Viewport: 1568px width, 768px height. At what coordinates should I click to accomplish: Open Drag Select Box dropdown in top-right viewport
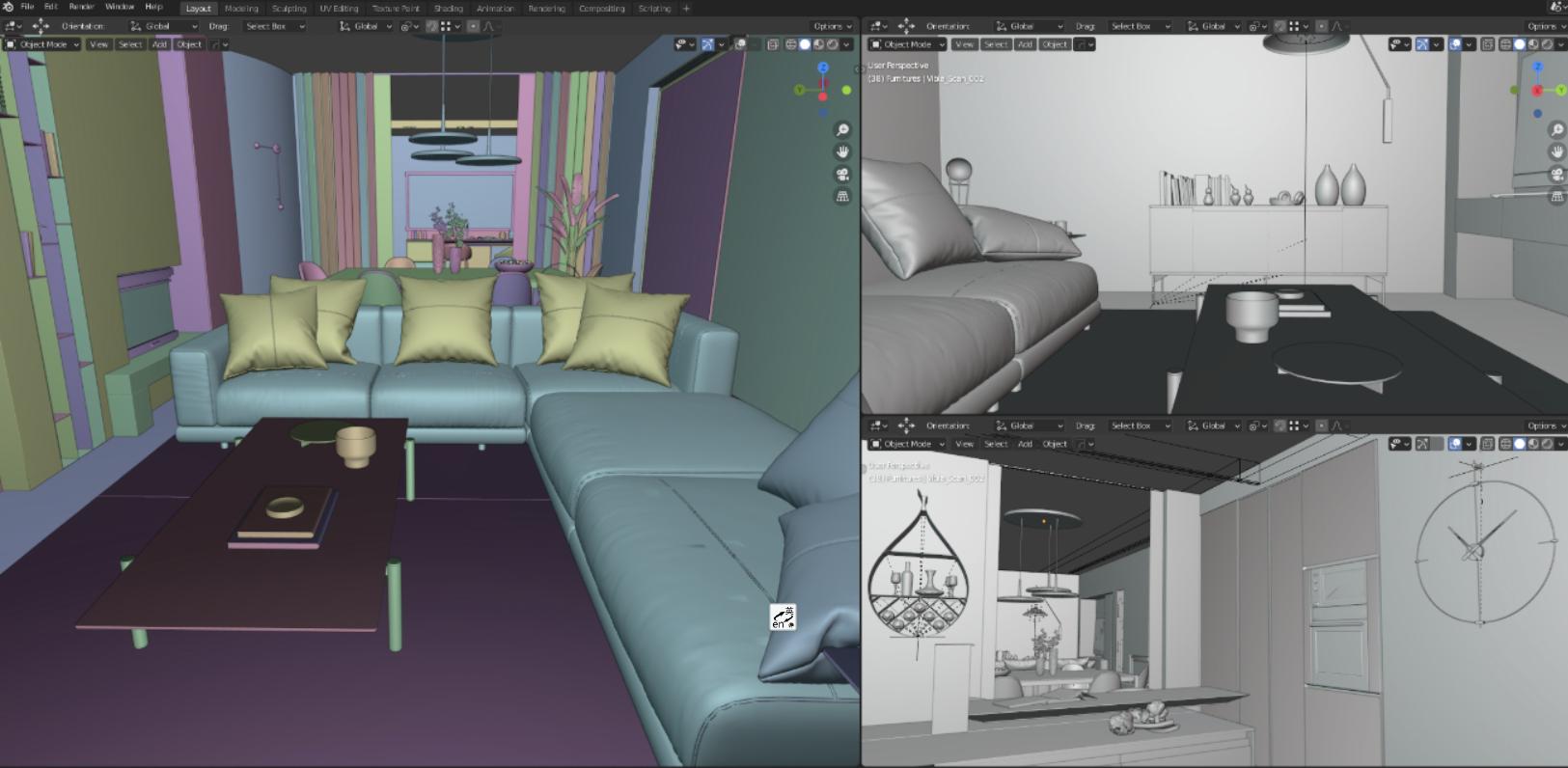point(1139,26)
